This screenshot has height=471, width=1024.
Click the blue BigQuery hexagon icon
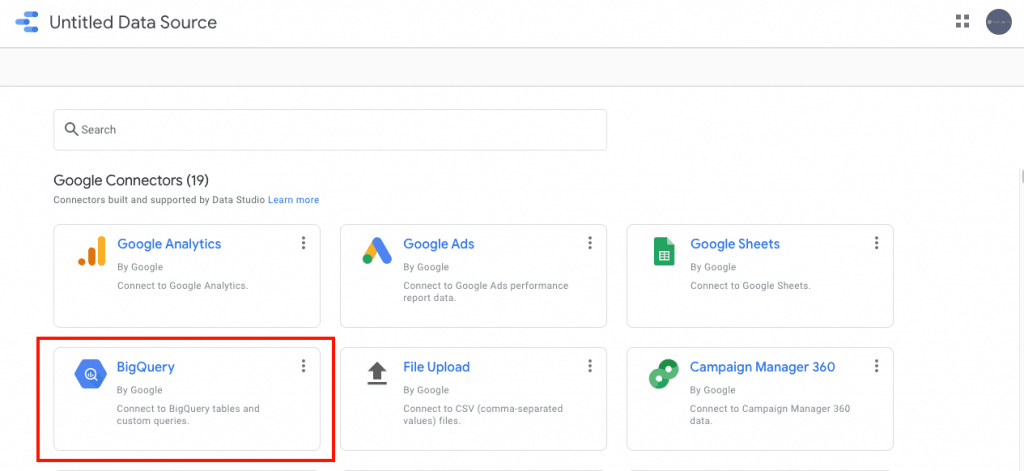pyautogui.click(x=91, y=374)
